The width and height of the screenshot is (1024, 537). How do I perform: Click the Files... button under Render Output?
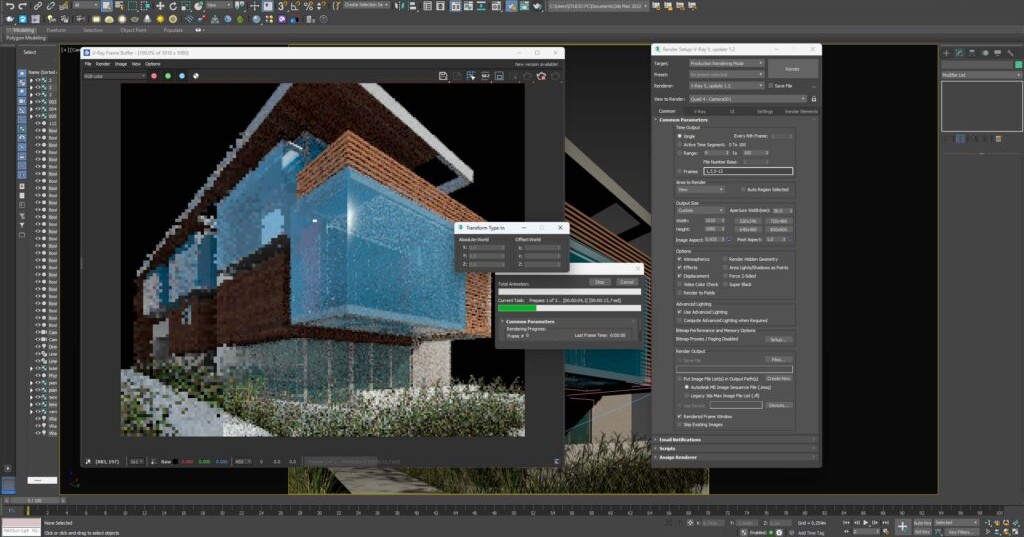tap(777, 359)
